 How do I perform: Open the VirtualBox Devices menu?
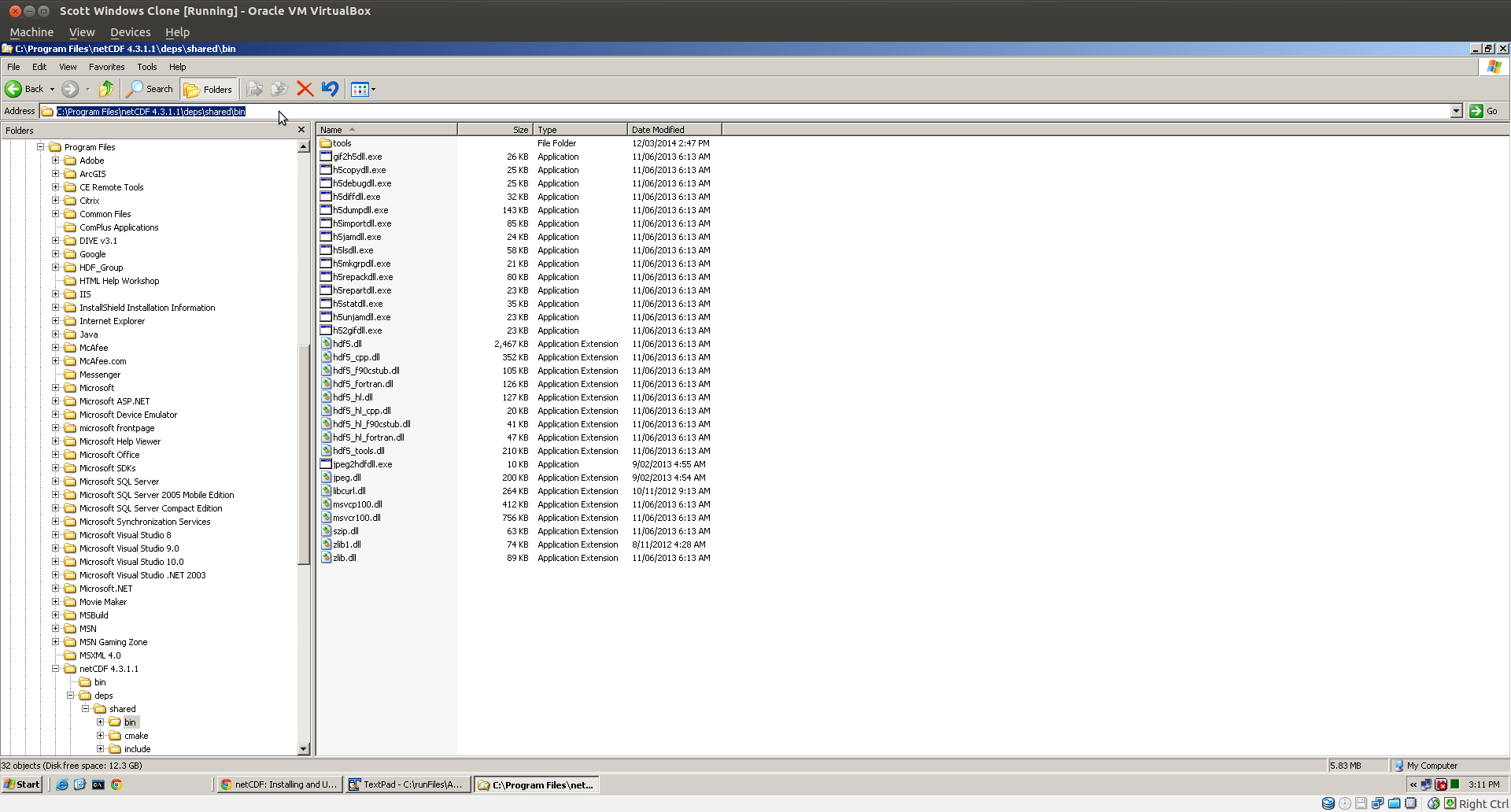tap(130, 32)
